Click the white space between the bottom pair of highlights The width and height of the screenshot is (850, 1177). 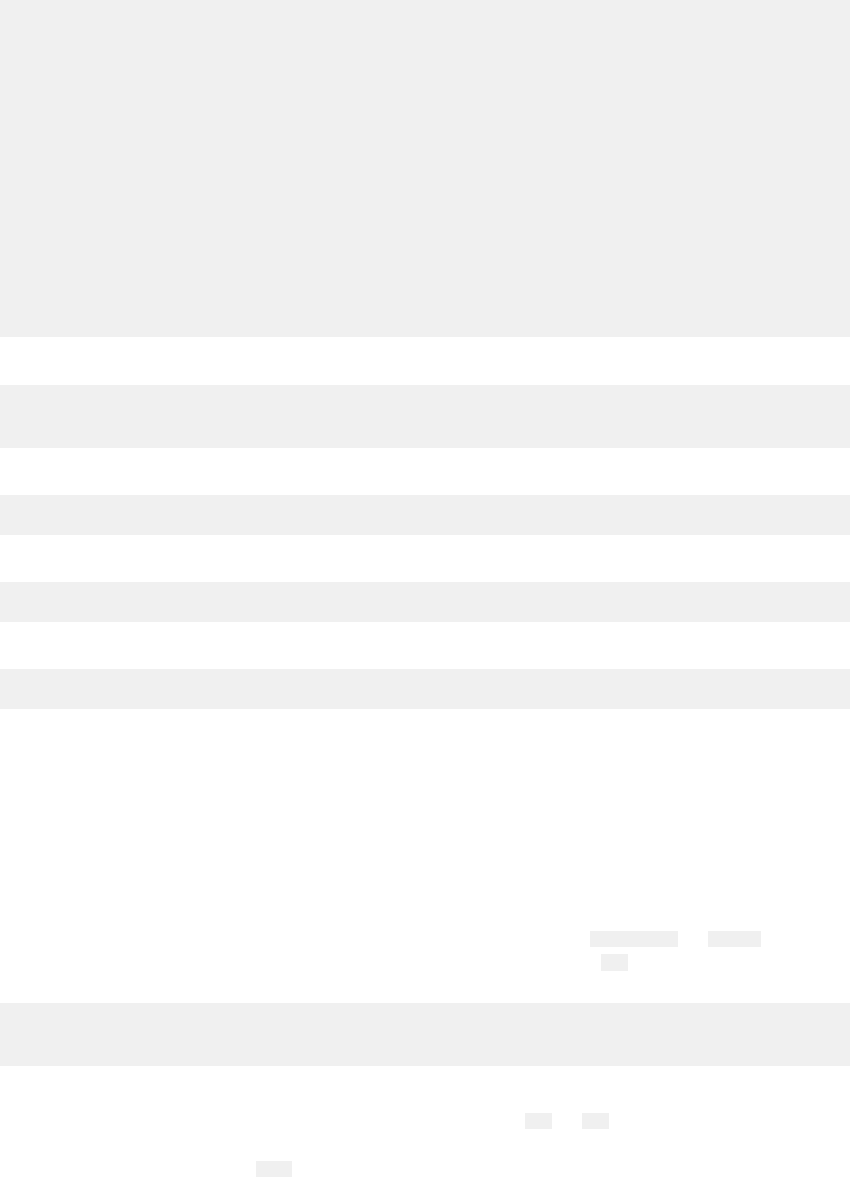click(567, 1121)
